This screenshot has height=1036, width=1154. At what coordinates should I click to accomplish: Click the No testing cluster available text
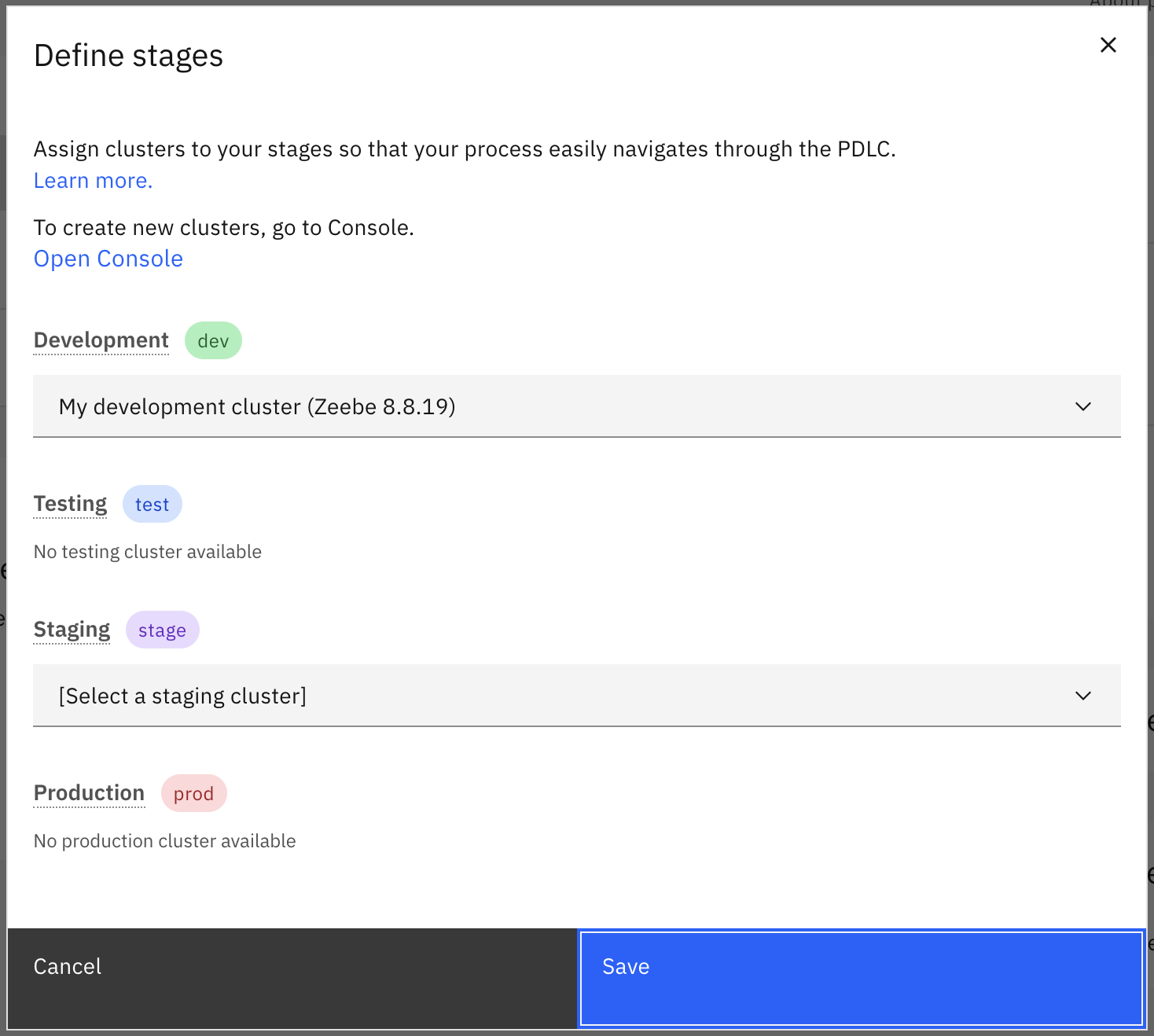[x=148, y=552]
